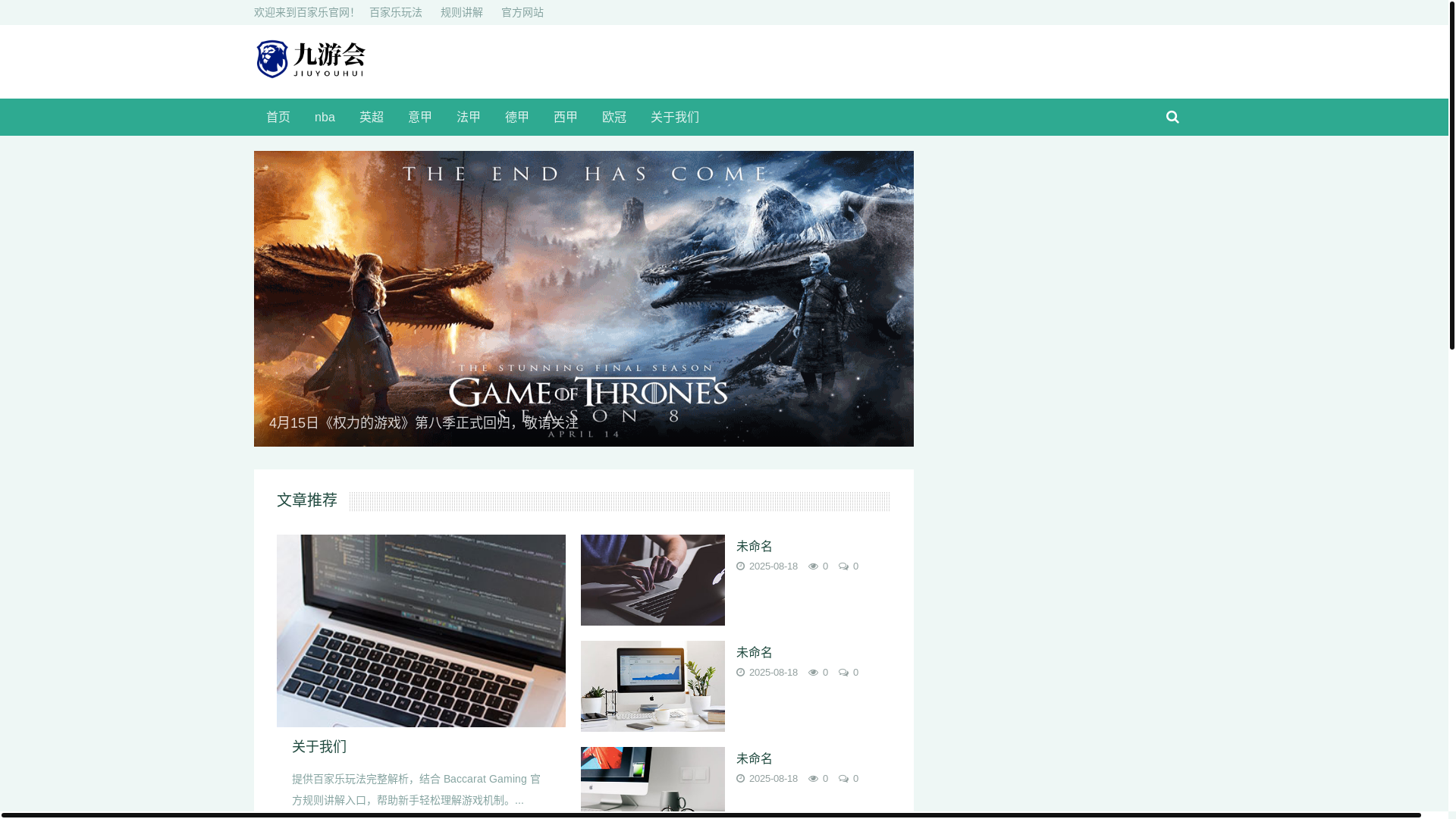Click views eye icon of first 未命名 article
Screen dimensions: 1456x819
point(813,566)
